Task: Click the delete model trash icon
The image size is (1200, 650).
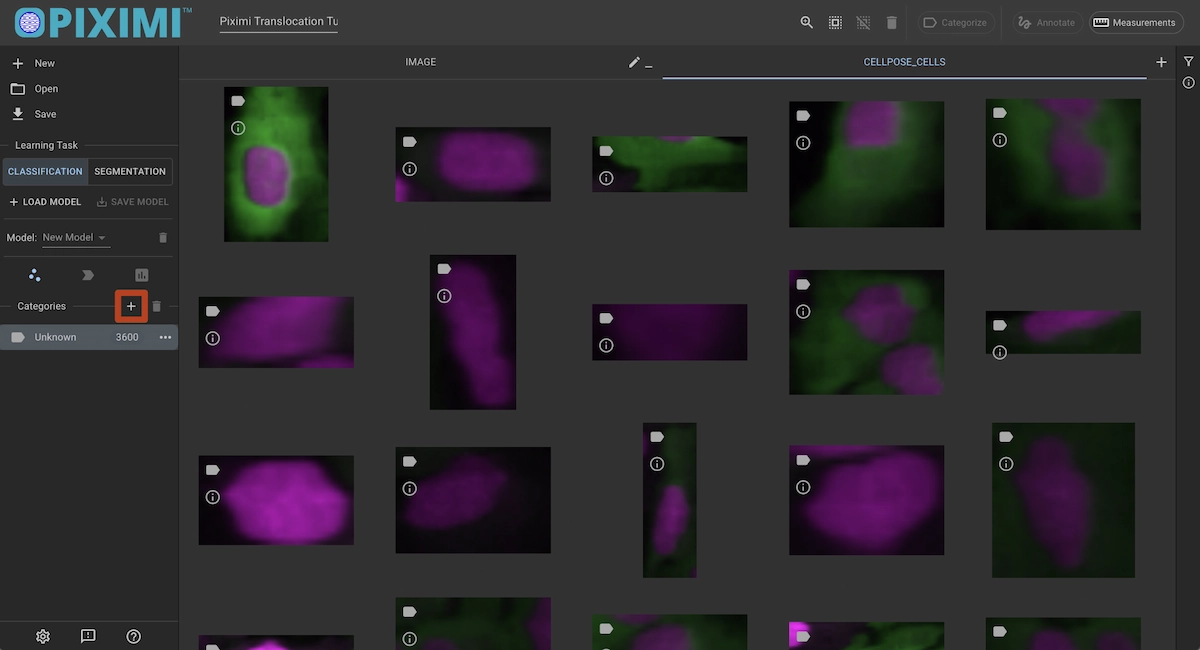Action: pyautogui.click(x=163, y=238)
